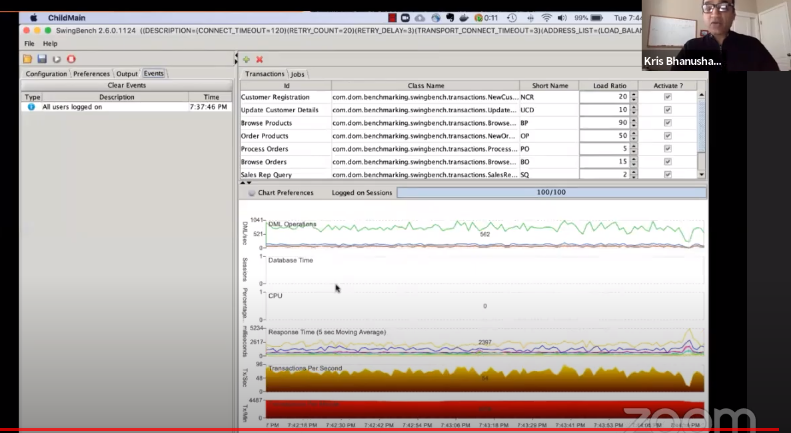Open the volume control in menu bar
This screenshot has width=791, height=433.
pyautogui.click(x=562, y=18)
